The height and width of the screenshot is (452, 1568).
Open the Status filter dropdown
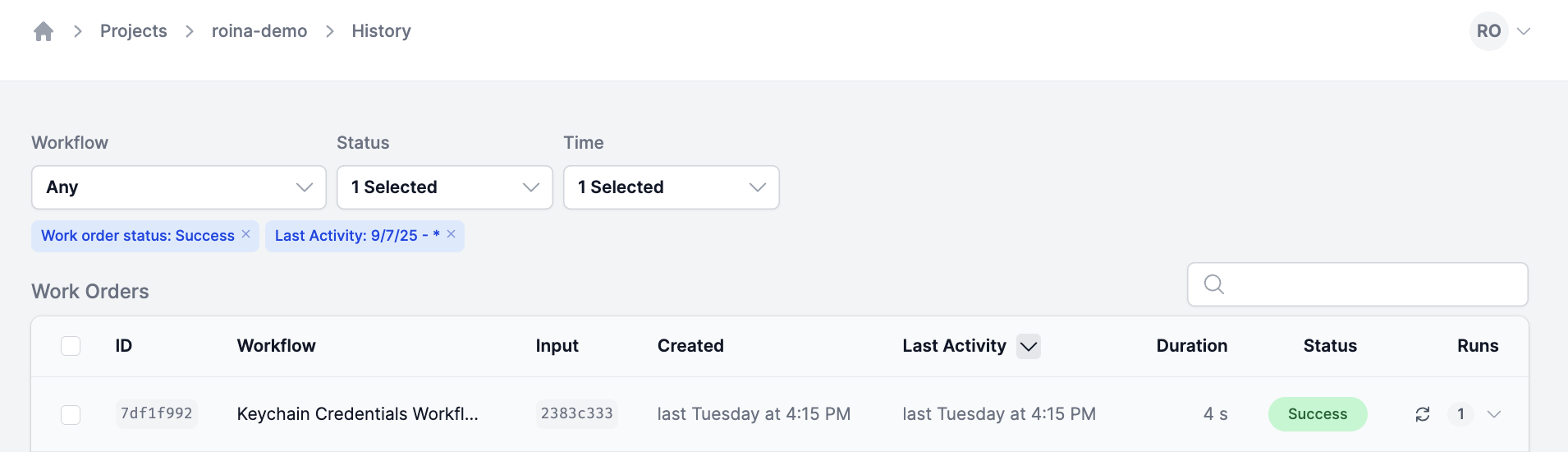point(444,187)
